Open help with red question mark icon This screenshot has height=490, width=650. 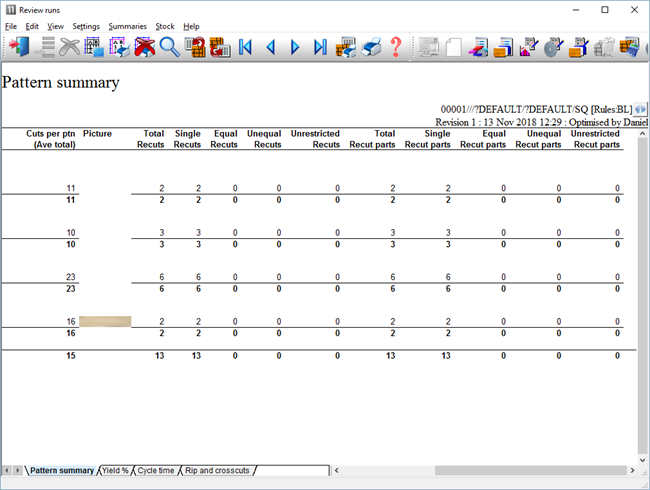[x=396, y=47]
